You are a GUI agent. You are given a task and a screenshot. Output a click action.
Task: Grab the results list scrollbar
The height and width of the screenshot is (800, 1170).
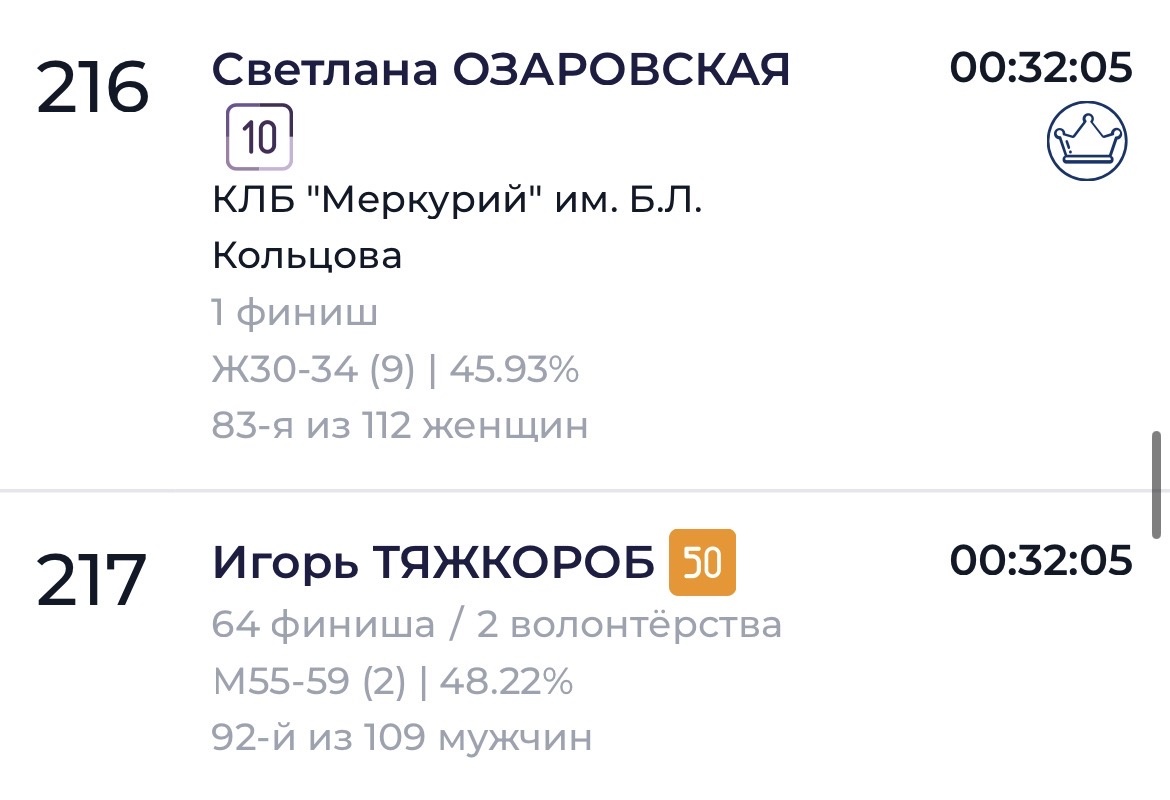[1157, 485]
